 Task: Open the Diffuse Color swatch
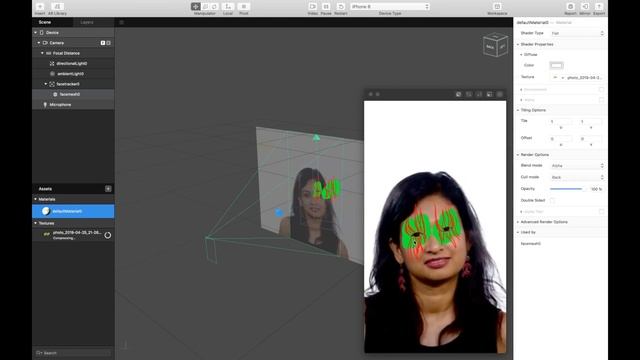556,65
